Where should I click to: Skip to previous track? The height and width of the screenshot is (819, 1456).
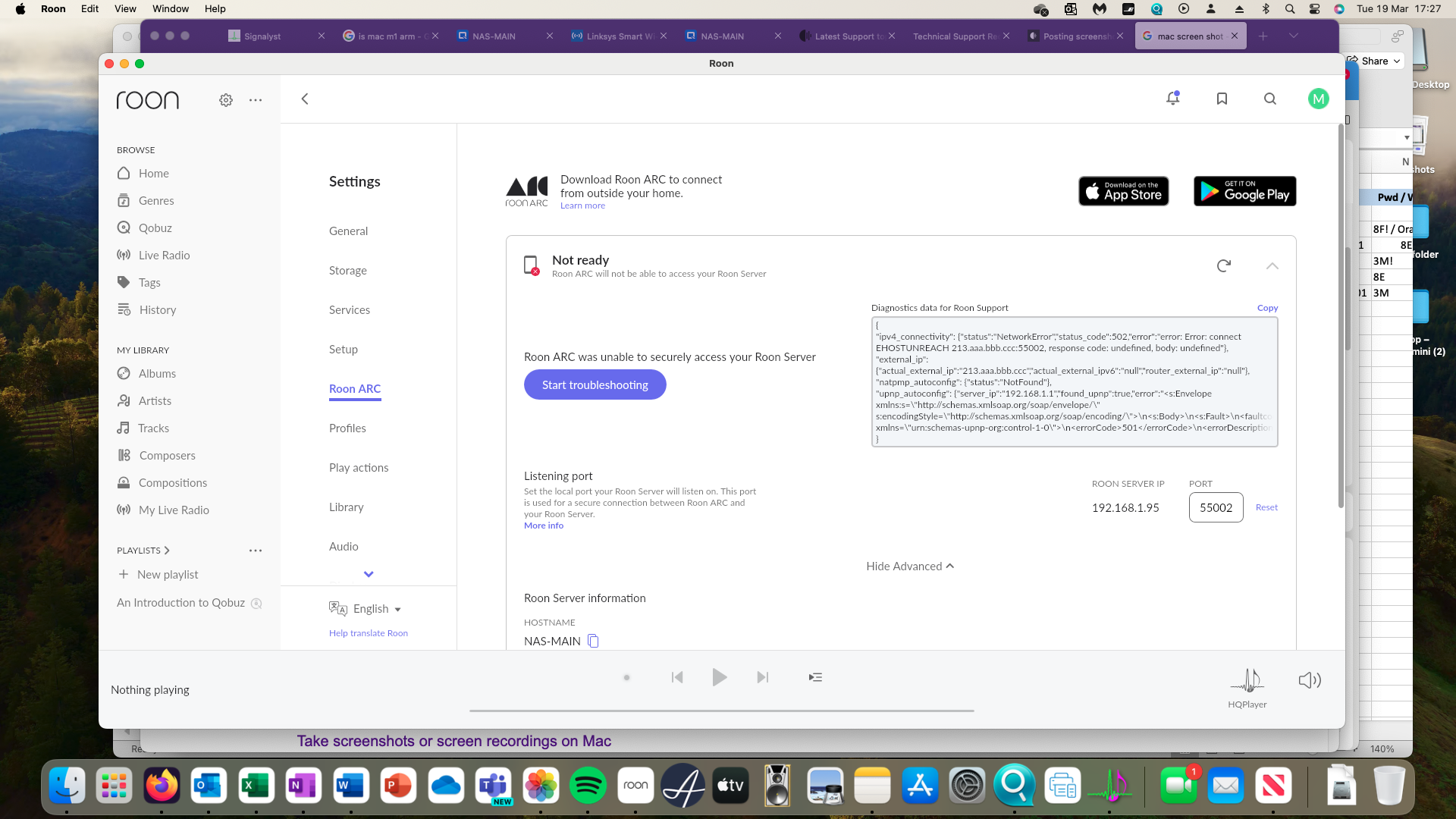coord(677,678)
